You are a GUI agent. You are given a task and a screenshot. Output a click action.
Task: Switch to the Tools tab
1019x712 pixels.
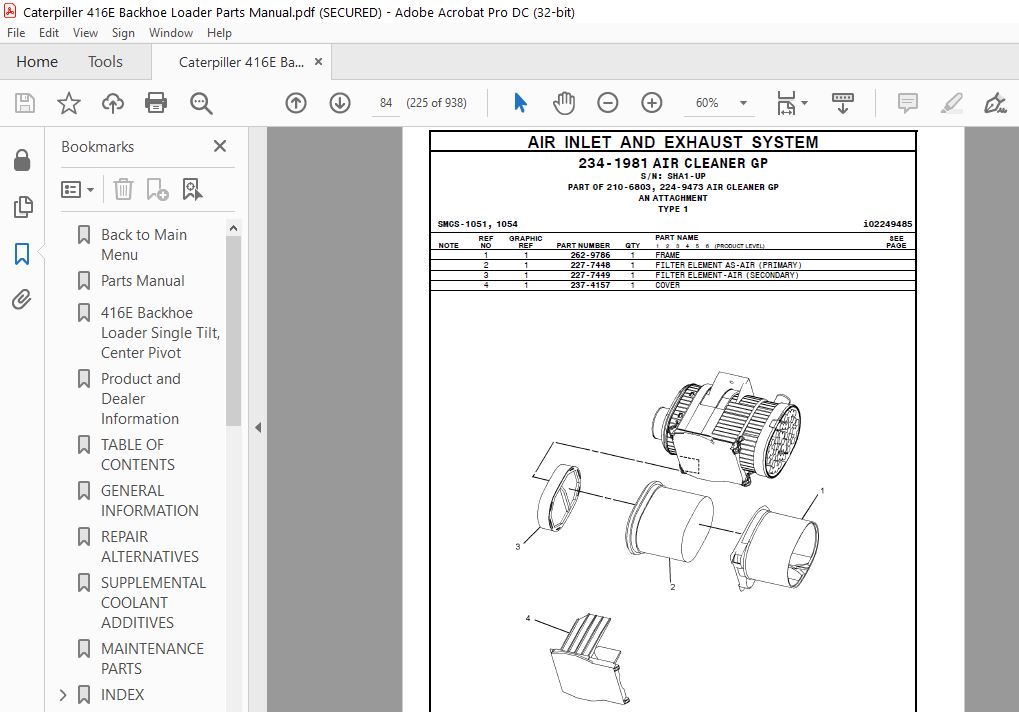point(105,62)
